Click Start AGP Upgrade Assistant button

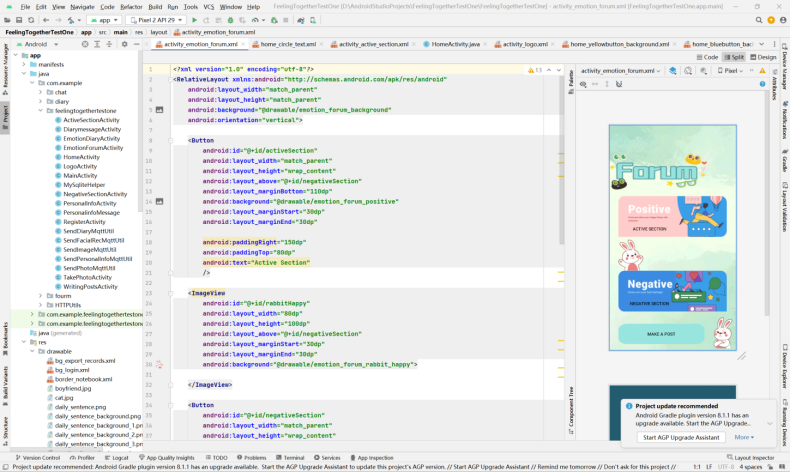point(681,437)
